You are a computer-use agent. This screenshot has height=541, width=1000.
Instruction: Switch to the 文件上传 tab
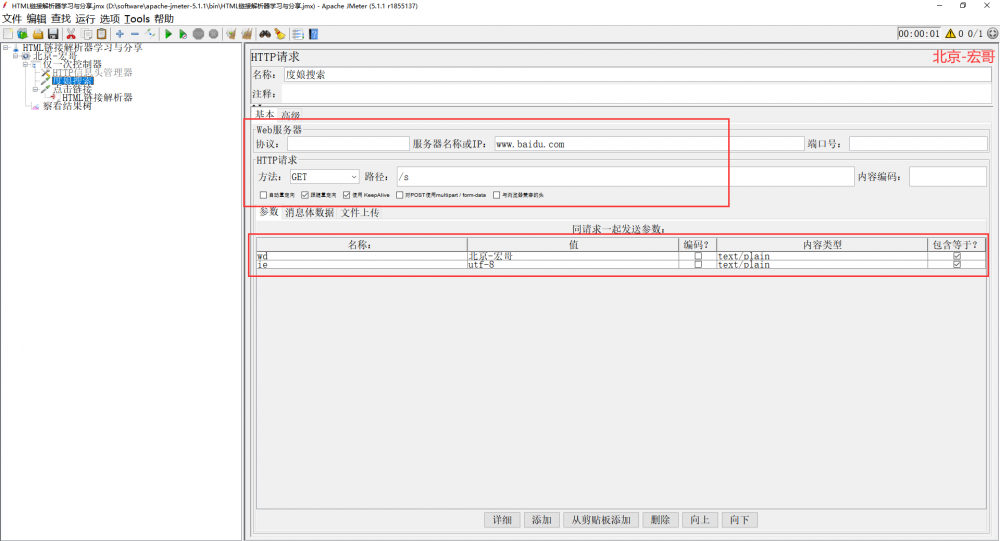tap(360, 212)
